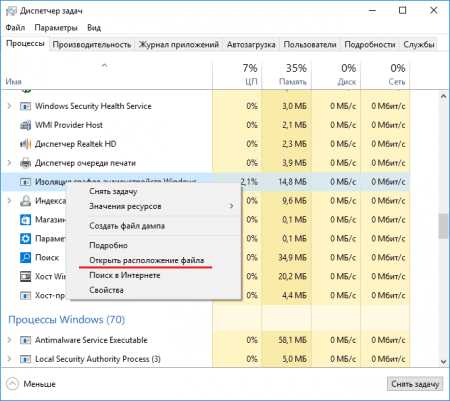
Task: Switch to the Производительность tab
Action: tap(92, 44)
